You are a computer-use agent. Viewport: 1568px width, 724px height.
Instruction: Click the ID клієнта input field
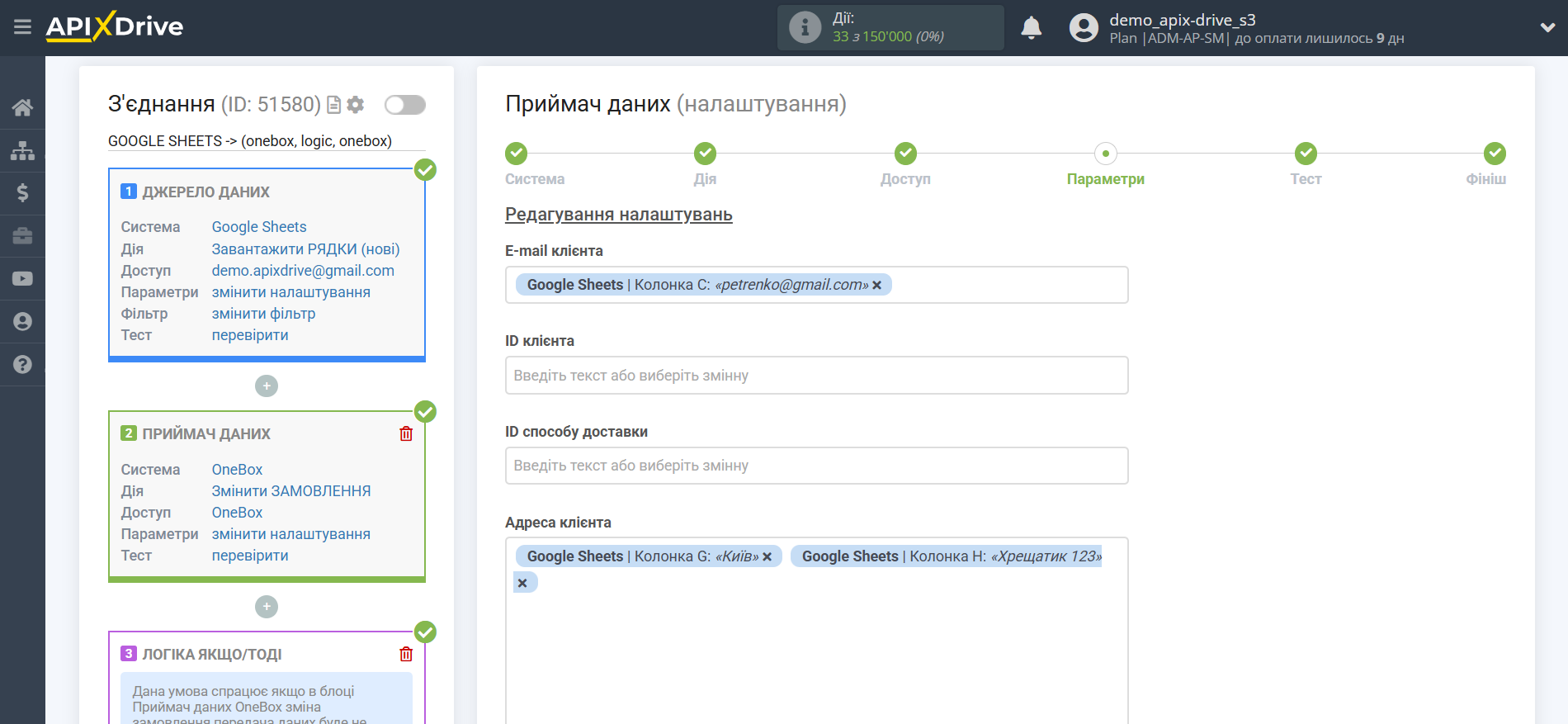tap(816, 376)
